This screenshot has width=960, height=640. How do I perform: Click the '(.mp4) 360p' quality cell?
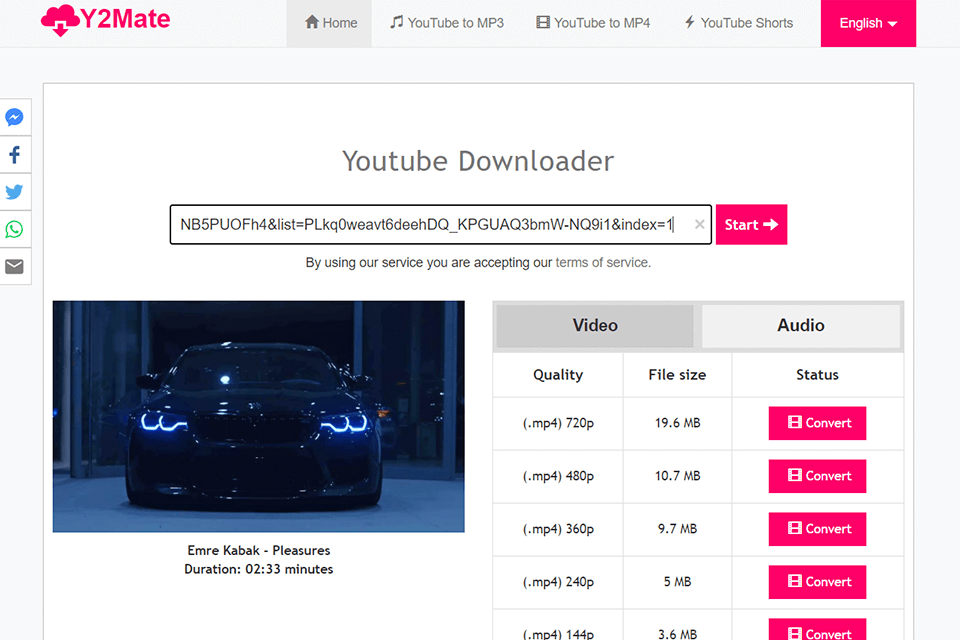(x=558, y=529)
